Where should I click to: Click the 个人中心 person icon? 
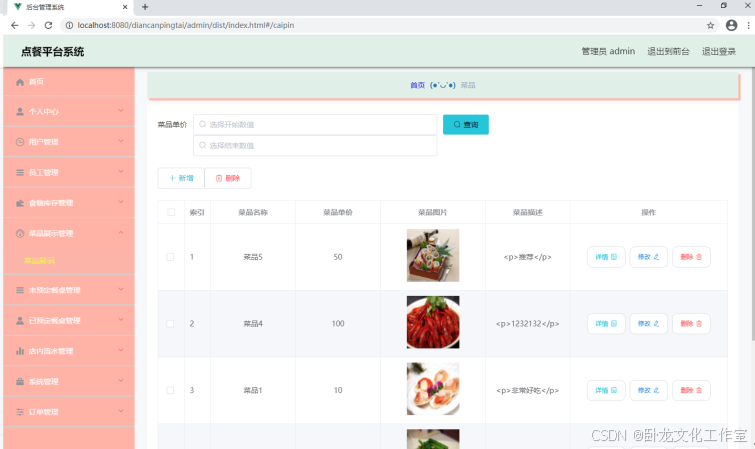pos(20,112)
